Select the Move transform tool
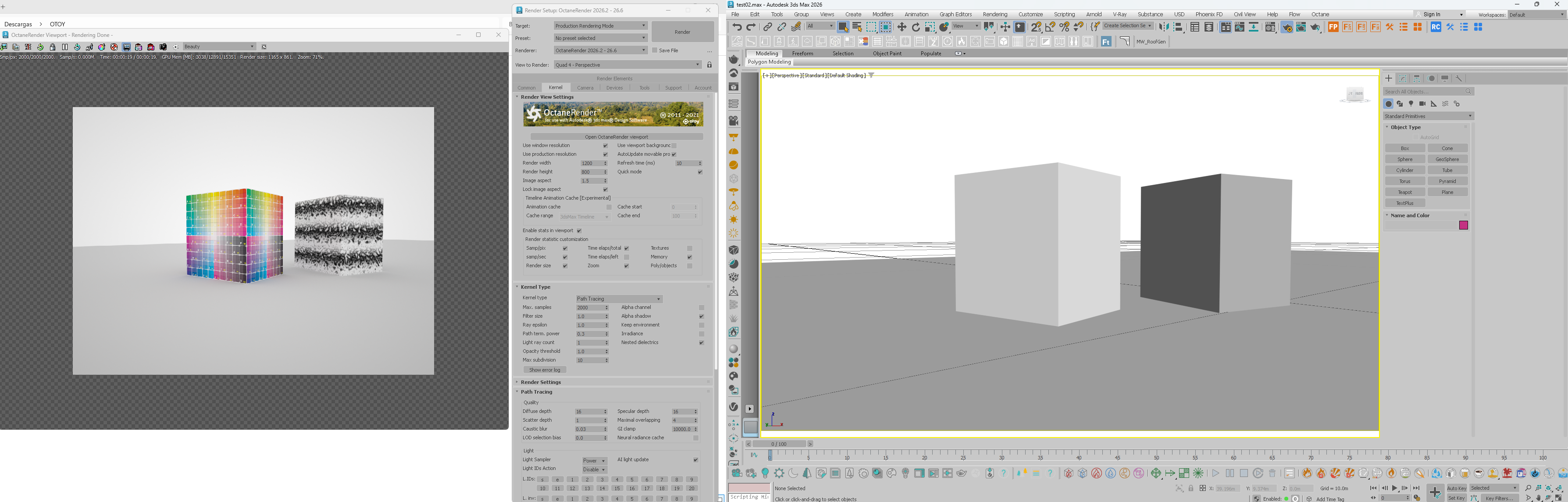1568x502 pixels. [x=902, y=27]
